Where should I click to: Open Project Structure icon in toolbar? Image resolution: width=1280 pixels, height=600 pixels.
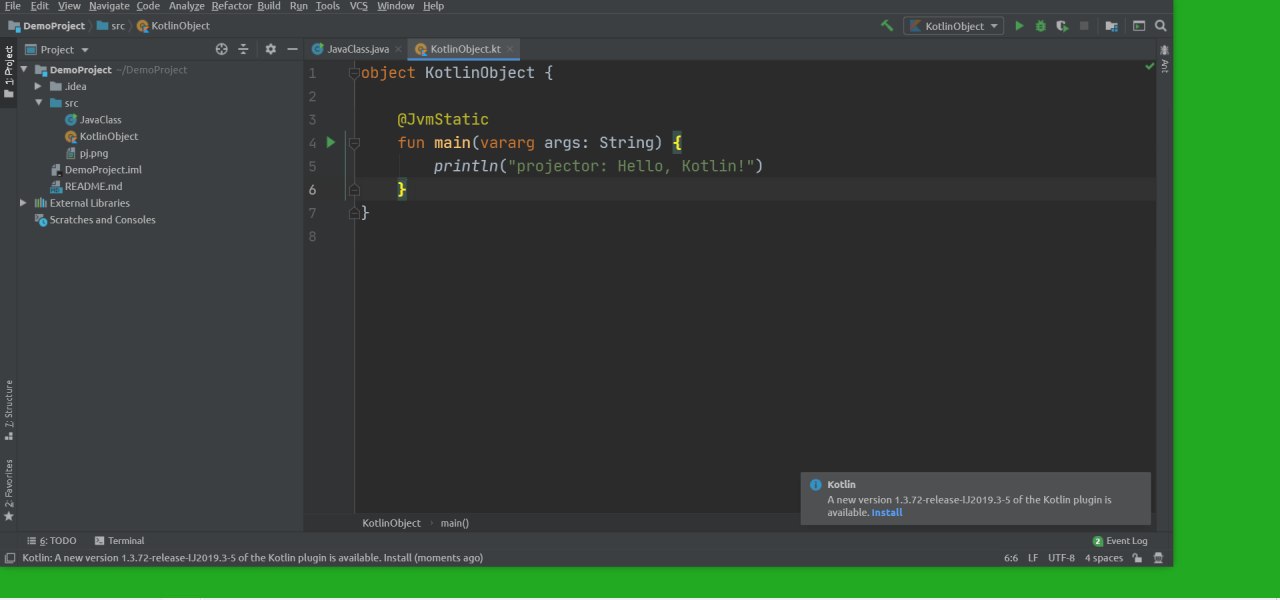click(x=1112, y=26)
